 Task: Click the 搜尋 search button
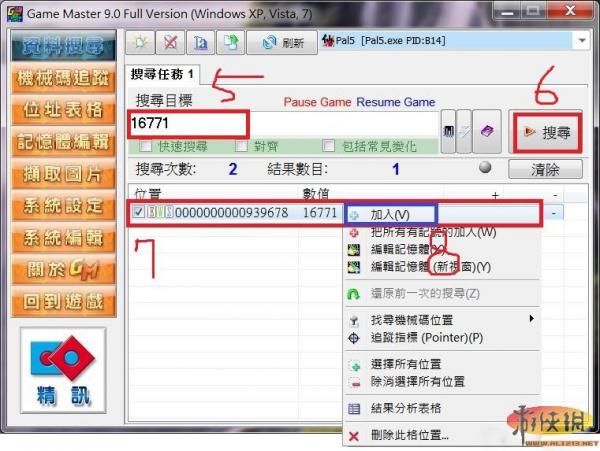pos(547,132)
